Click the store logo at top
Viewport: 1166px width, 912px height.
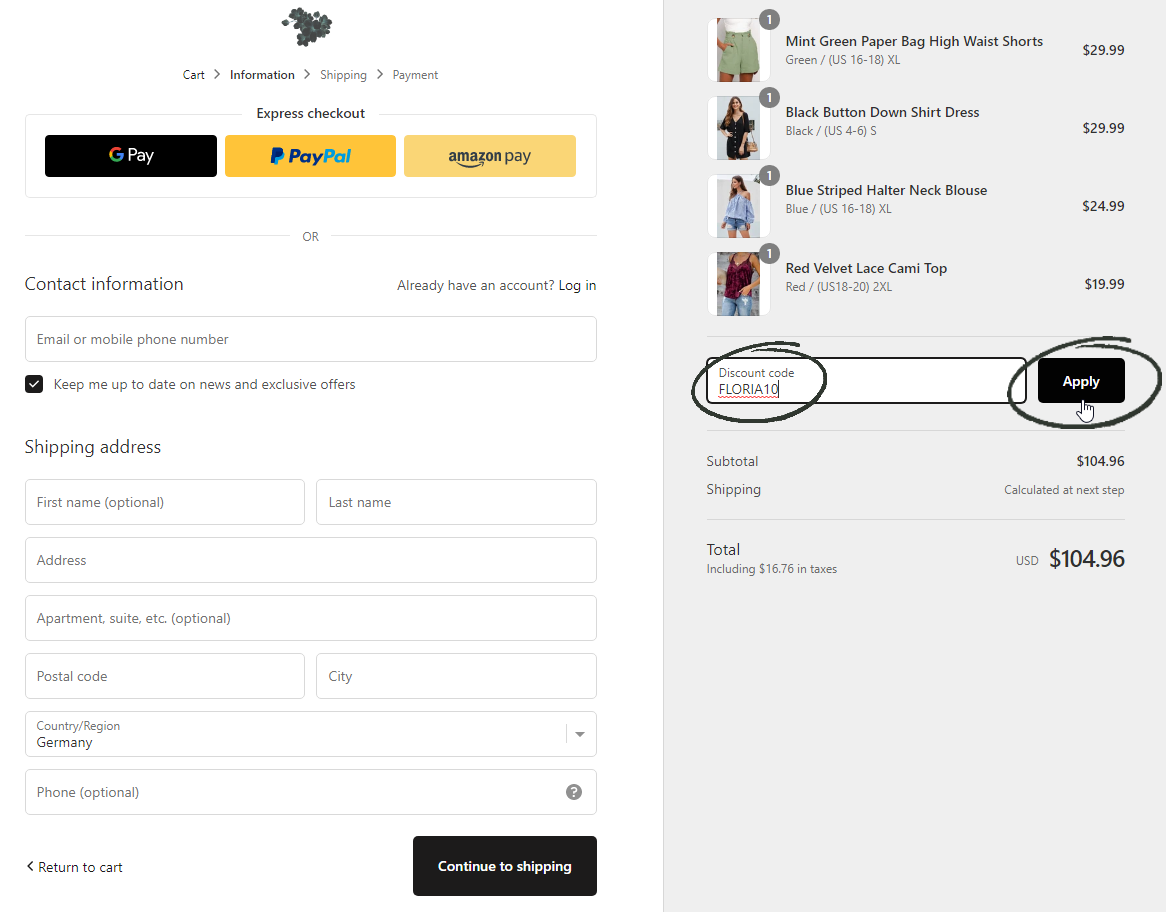307,27
